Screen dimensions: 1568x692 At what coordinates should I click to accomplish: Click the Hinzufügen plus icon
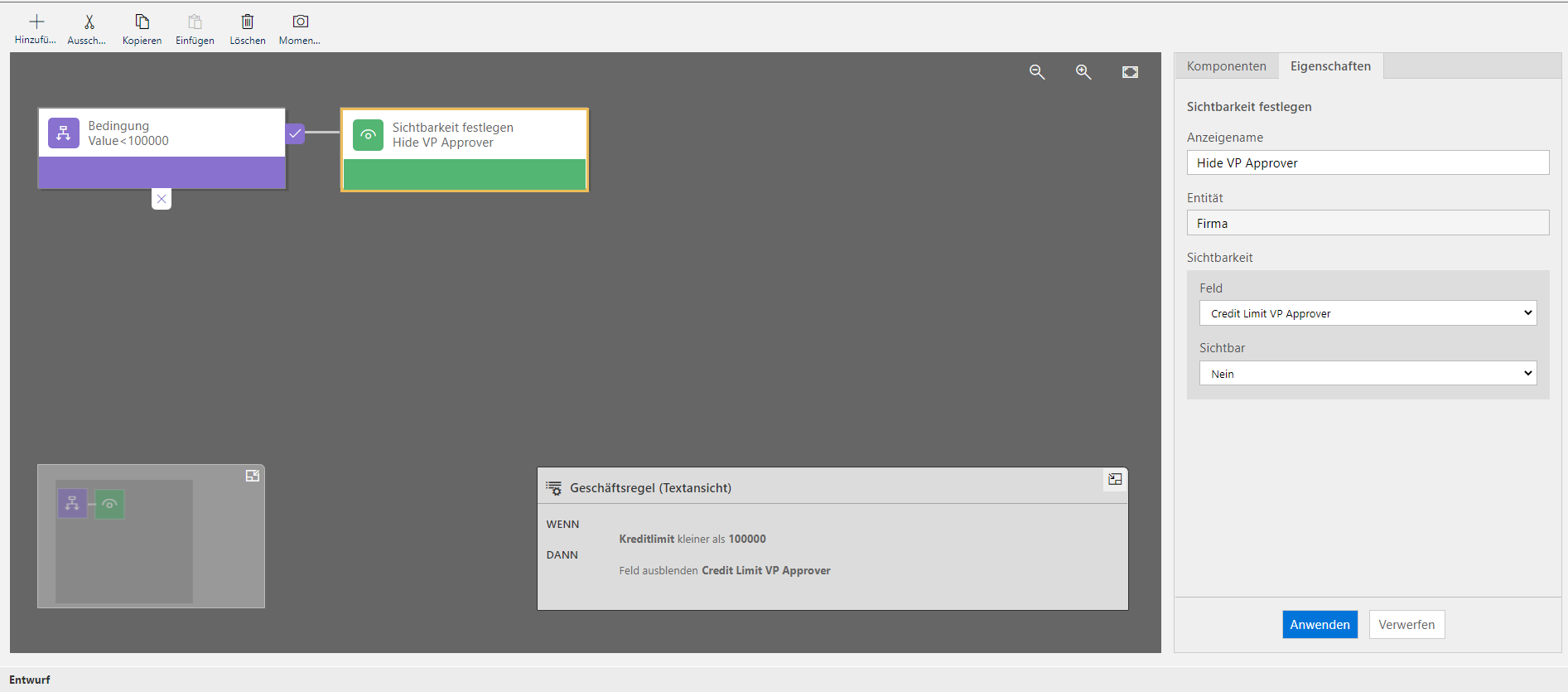36,22
